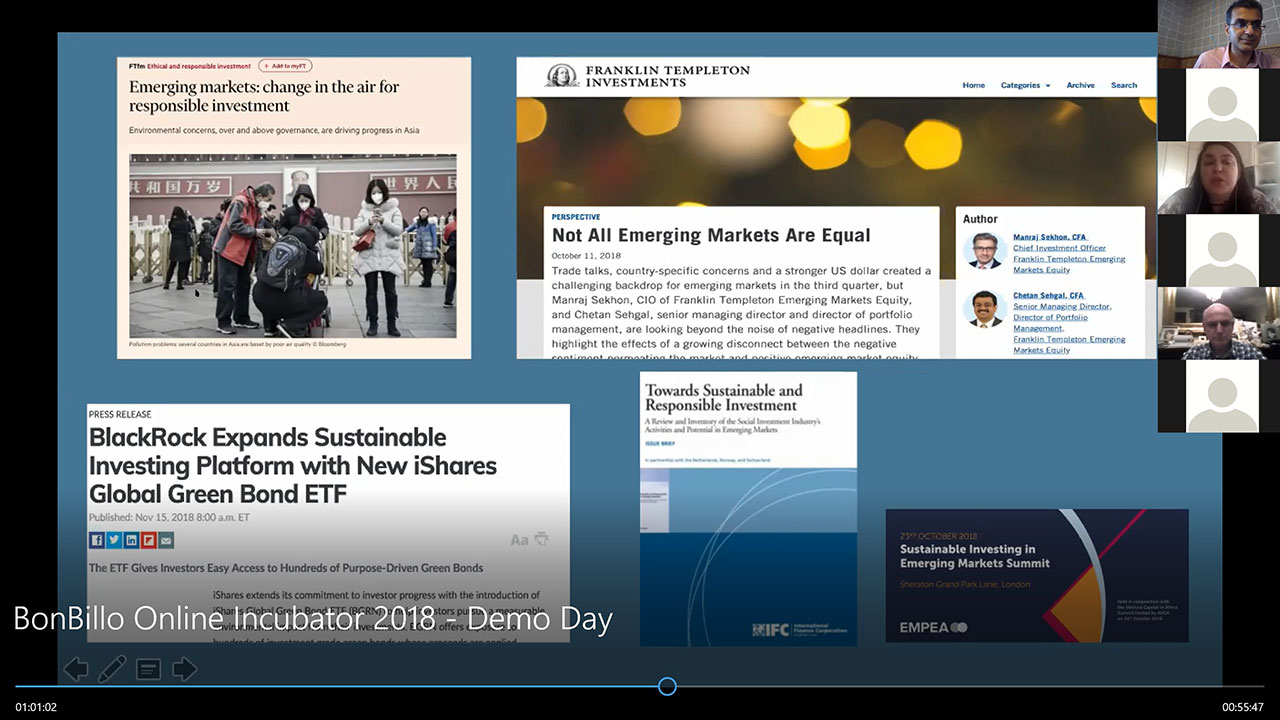Select the older man's video tile
This screenshot has width=1280, height=720.
click(x=1218, y=323)
